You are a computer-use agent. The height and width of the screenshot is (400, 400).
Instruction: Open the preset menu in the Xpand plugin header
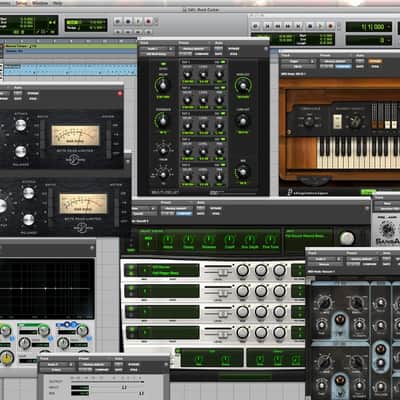point(177,208)
